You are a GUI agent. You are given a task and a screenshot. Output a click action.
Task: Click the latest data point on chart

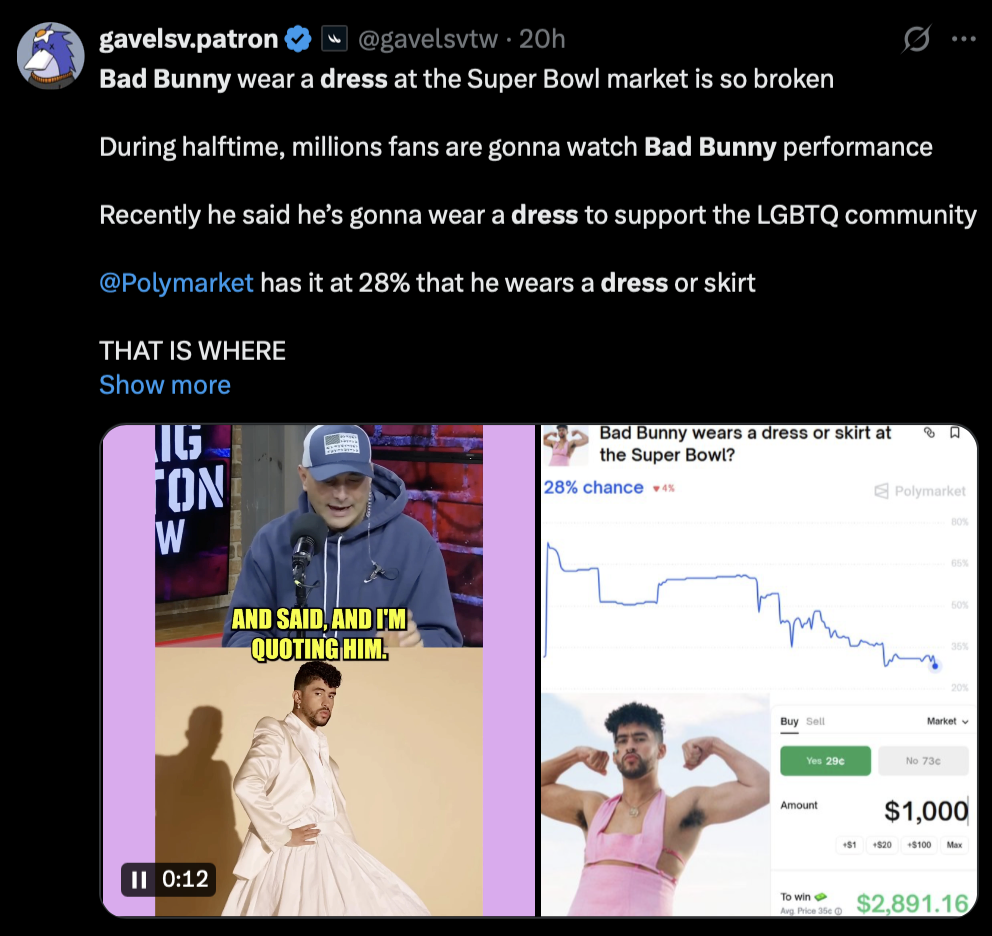pos(935,665)
